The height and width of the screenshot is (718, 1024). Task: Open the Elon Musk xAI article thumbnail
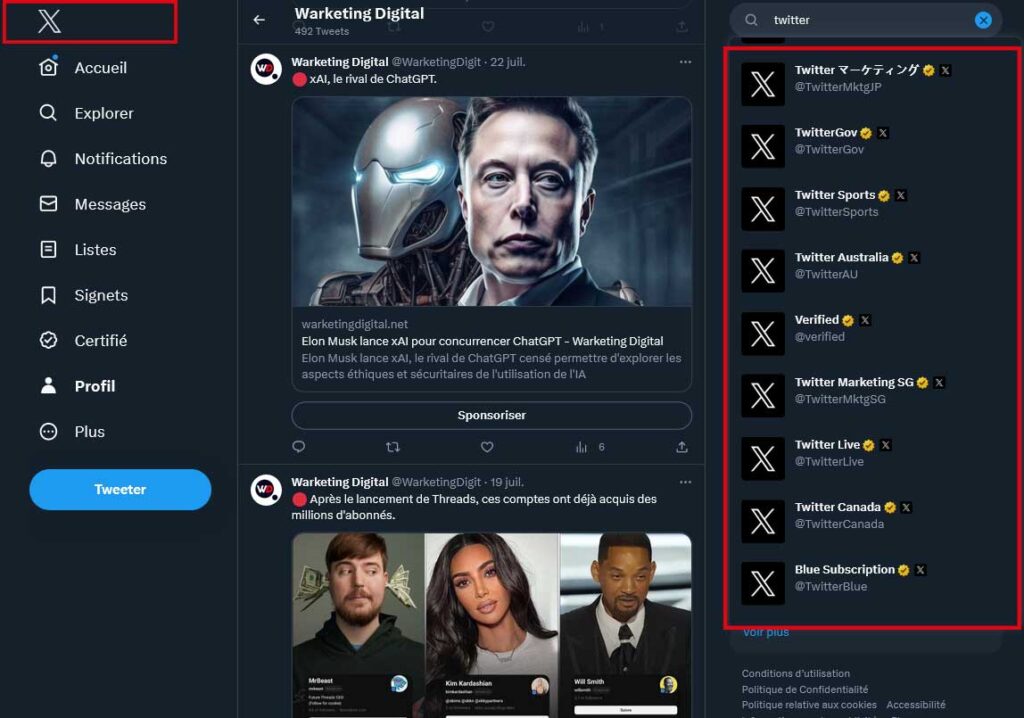pyautogui.click(x=492, y=202)
